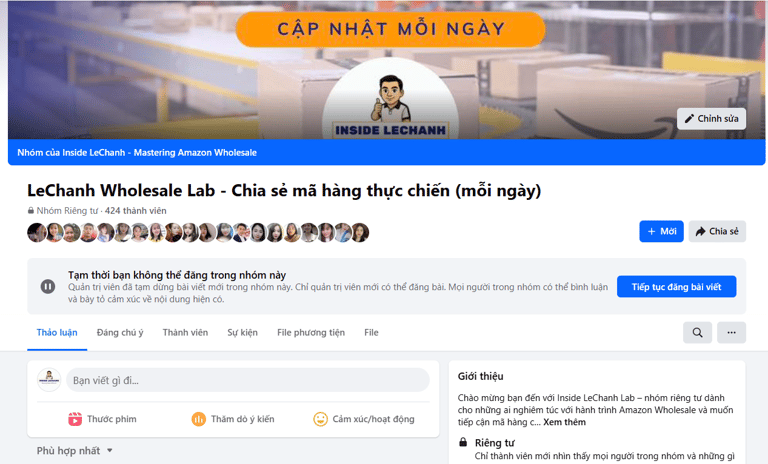This screenshot has width=768, height=464.
Task: Open the File phương tiện tab
Action: (311, 333)
